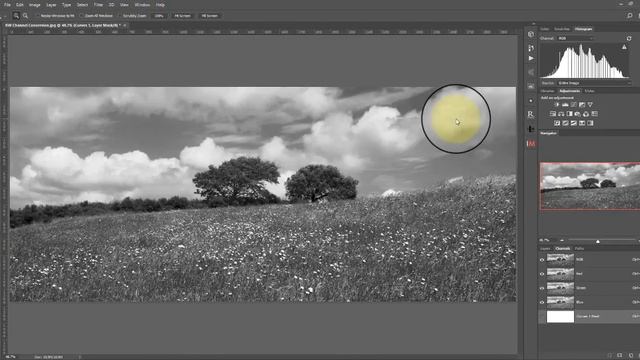Add a Threshold adjustment
The image size is (640, 360).
[573, 123]
